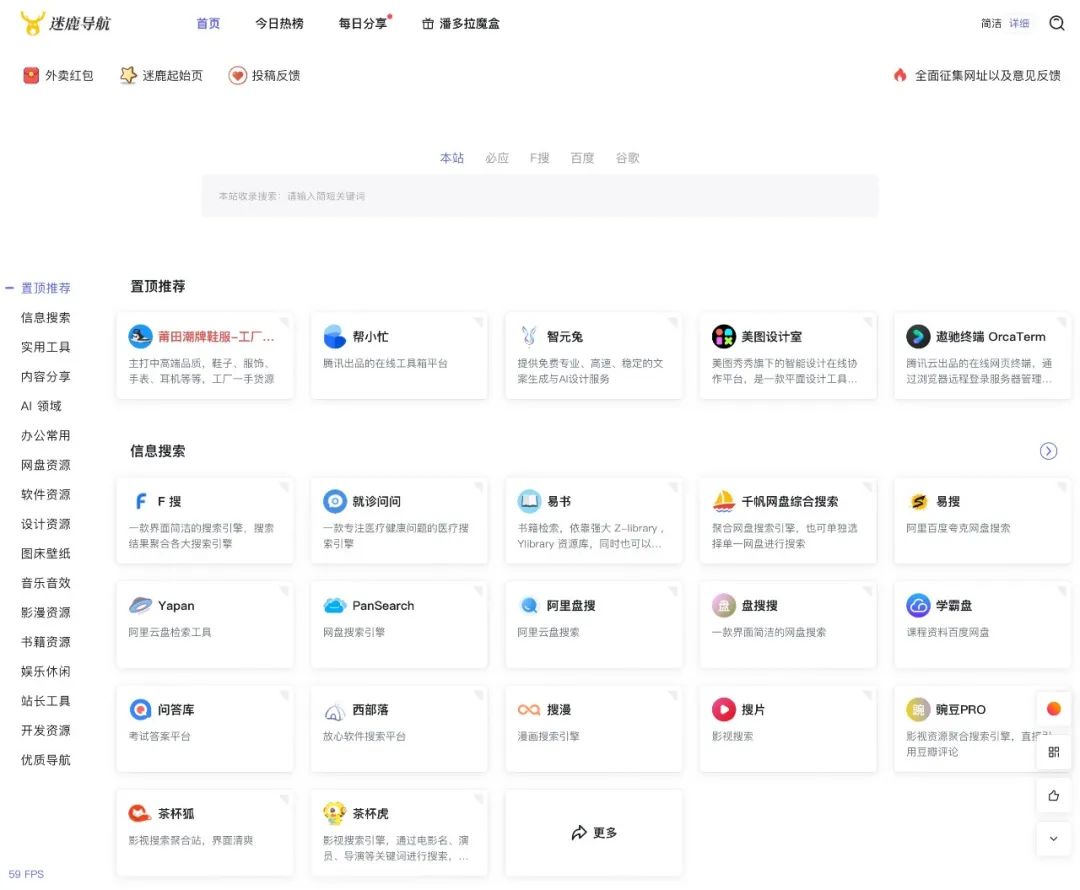Jump to 音乐音效 in sidebar
The width and height of the screenshot is (1080, 890).
tap(45, 583)
